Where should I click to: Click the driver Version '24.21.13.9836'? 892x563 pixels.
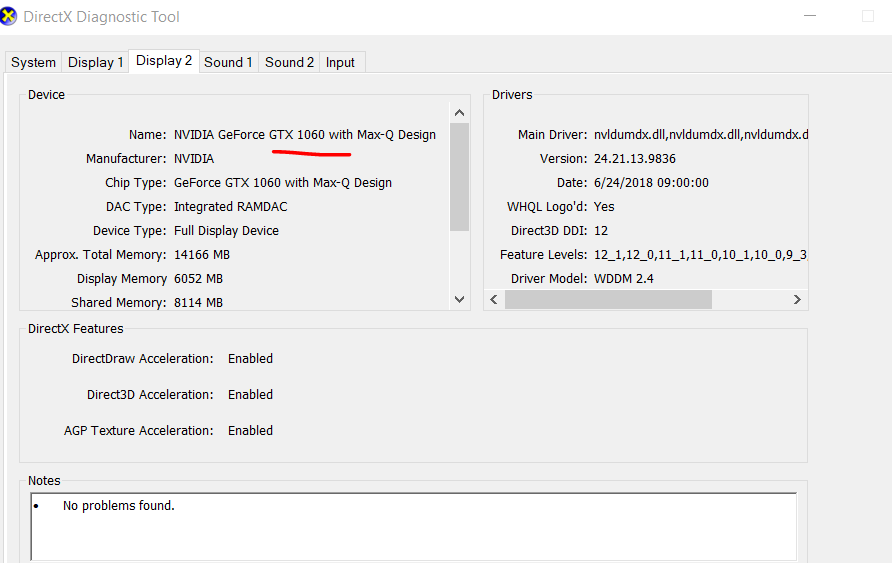pos(635,159)
